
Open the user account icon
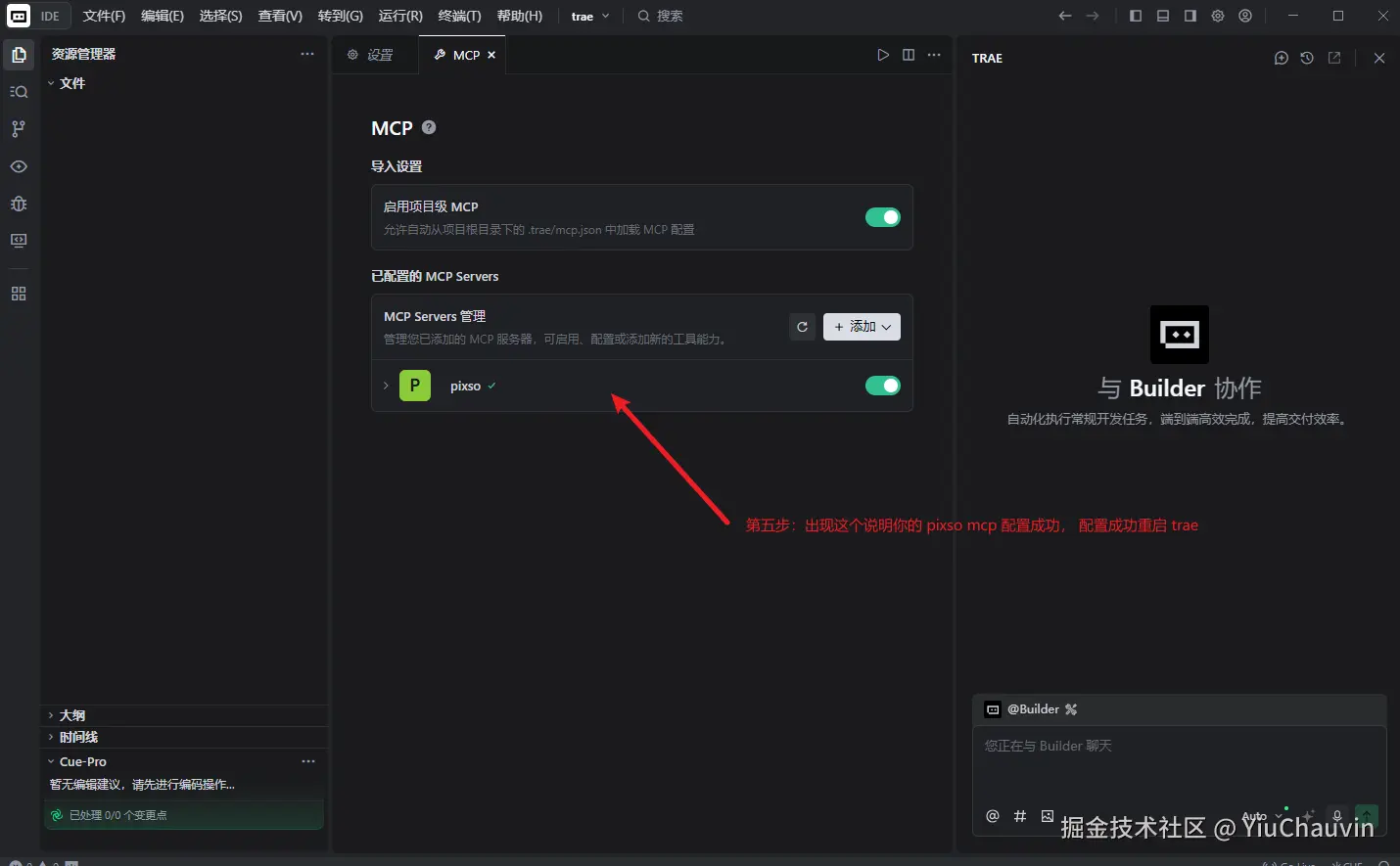(1245, 16)
